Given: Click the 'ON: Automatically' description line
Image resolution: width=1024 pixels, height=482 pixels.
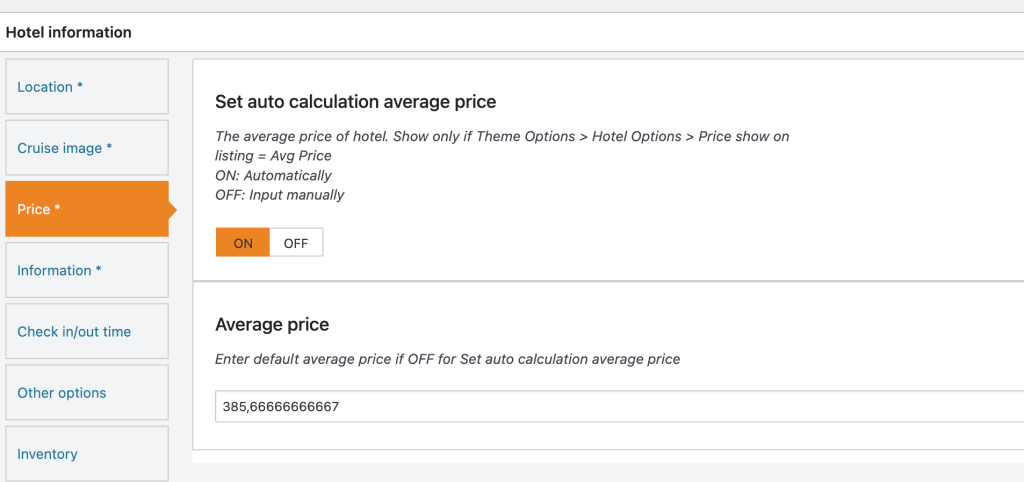Looking at the screenshot, I should (273, 175).
